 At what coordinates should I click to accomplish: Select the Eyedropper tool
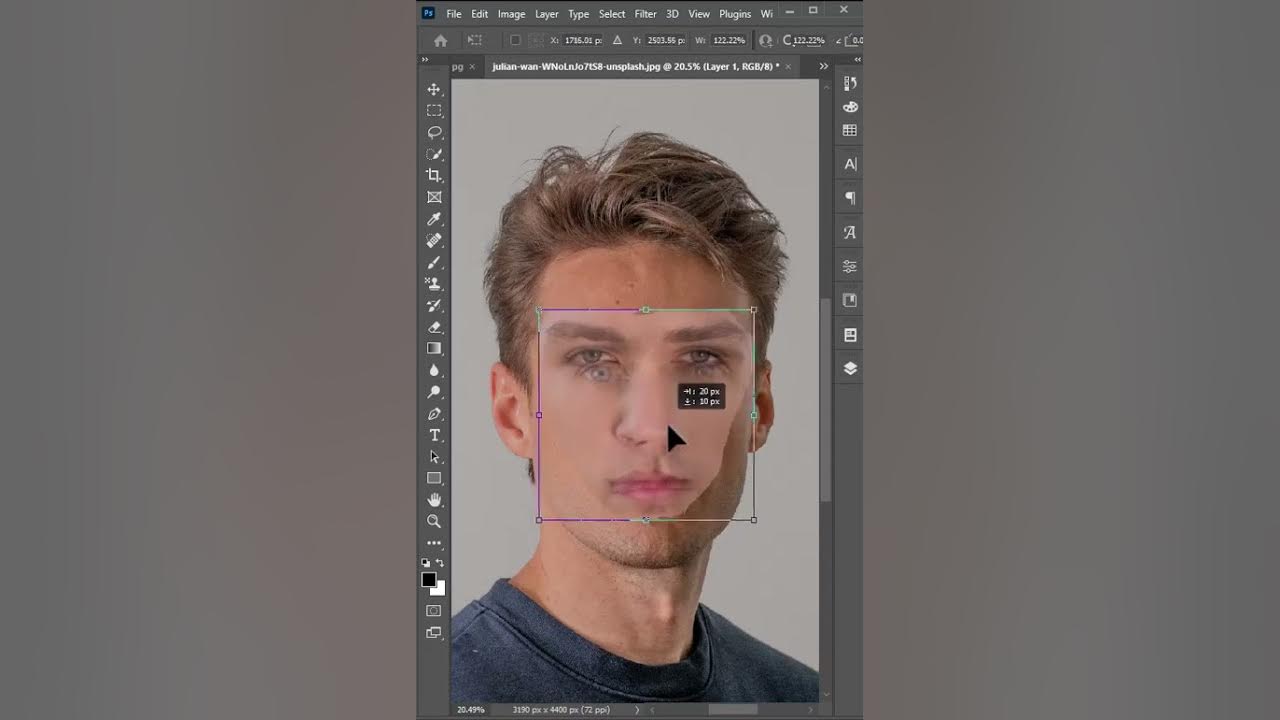click(434, 219)
